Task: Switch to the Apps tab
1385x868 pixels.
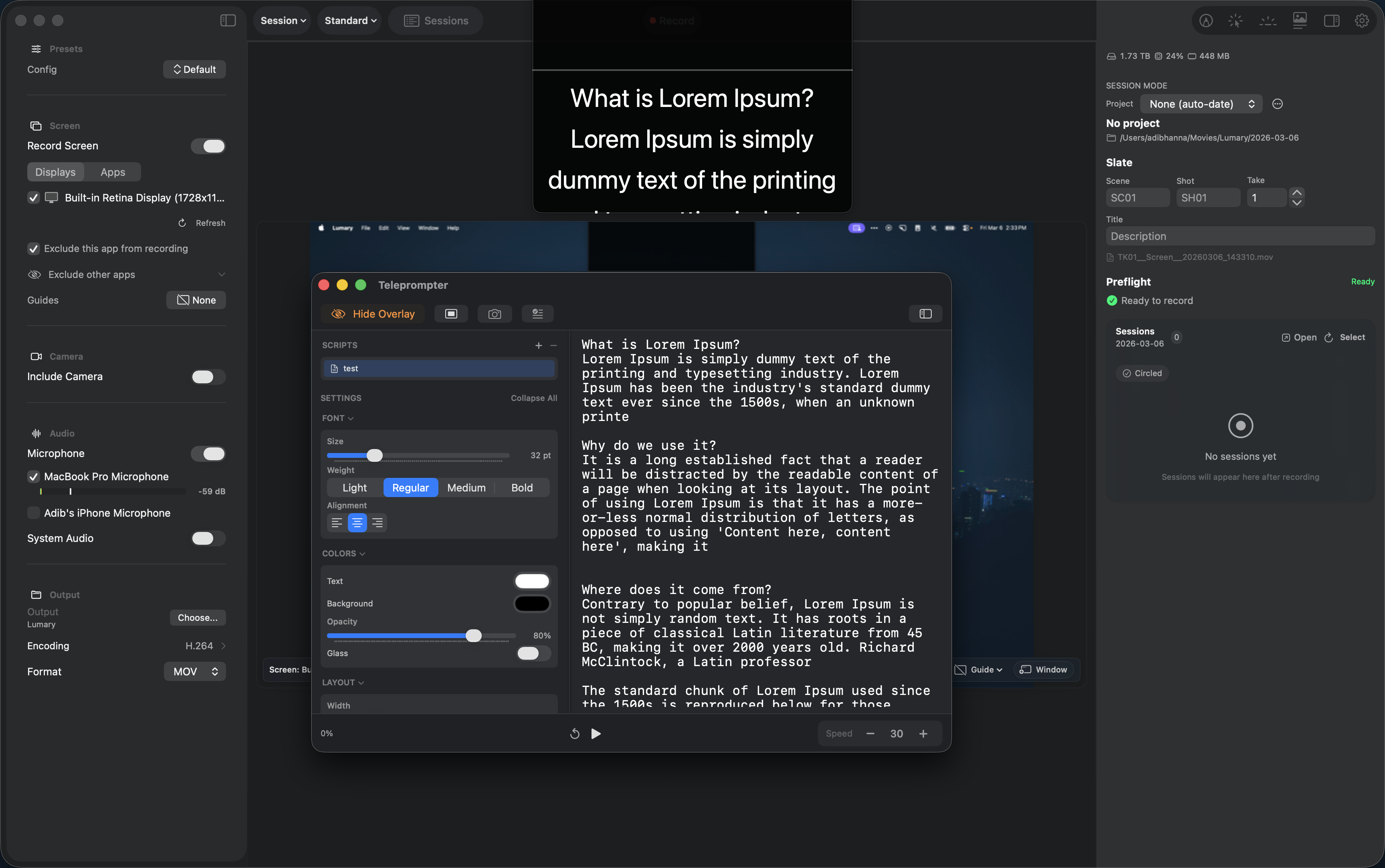Action: (113, 172)
